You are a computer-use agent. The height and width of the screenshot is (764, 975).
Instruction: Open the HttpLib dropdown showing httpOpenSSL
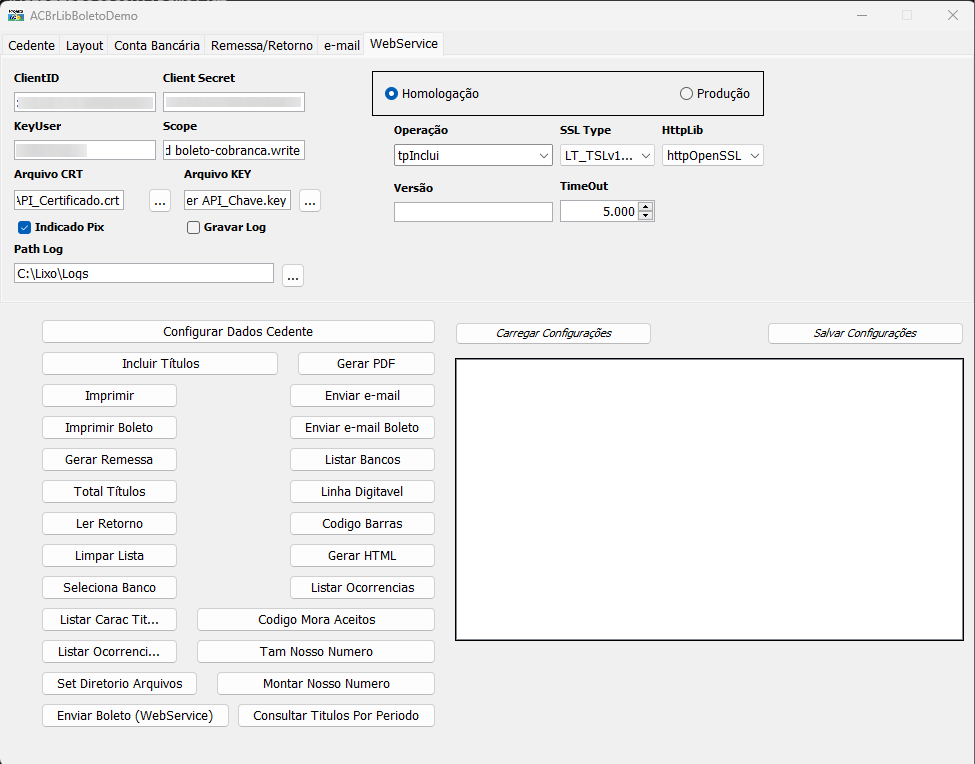click(x=713, y=155)
